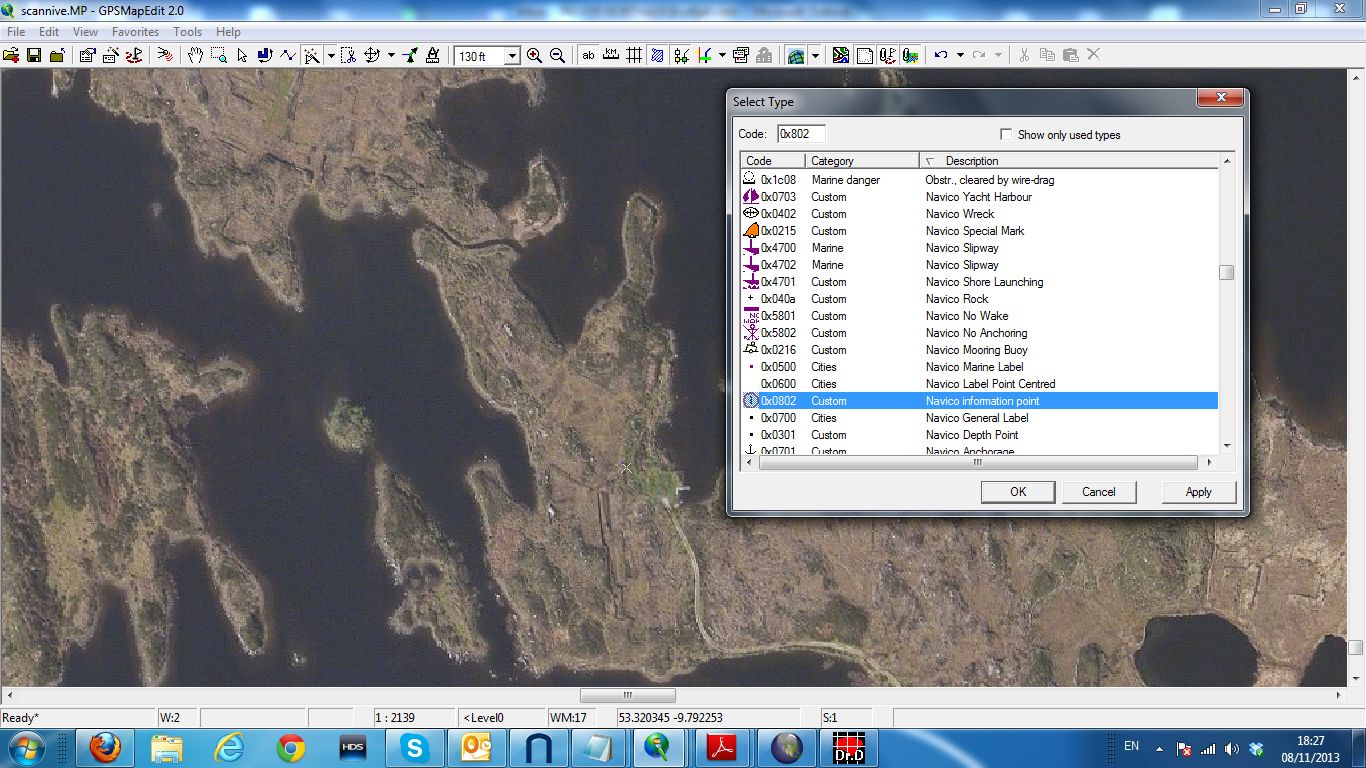Click the Code input field

pyautogui.click(x=801, y=134)
